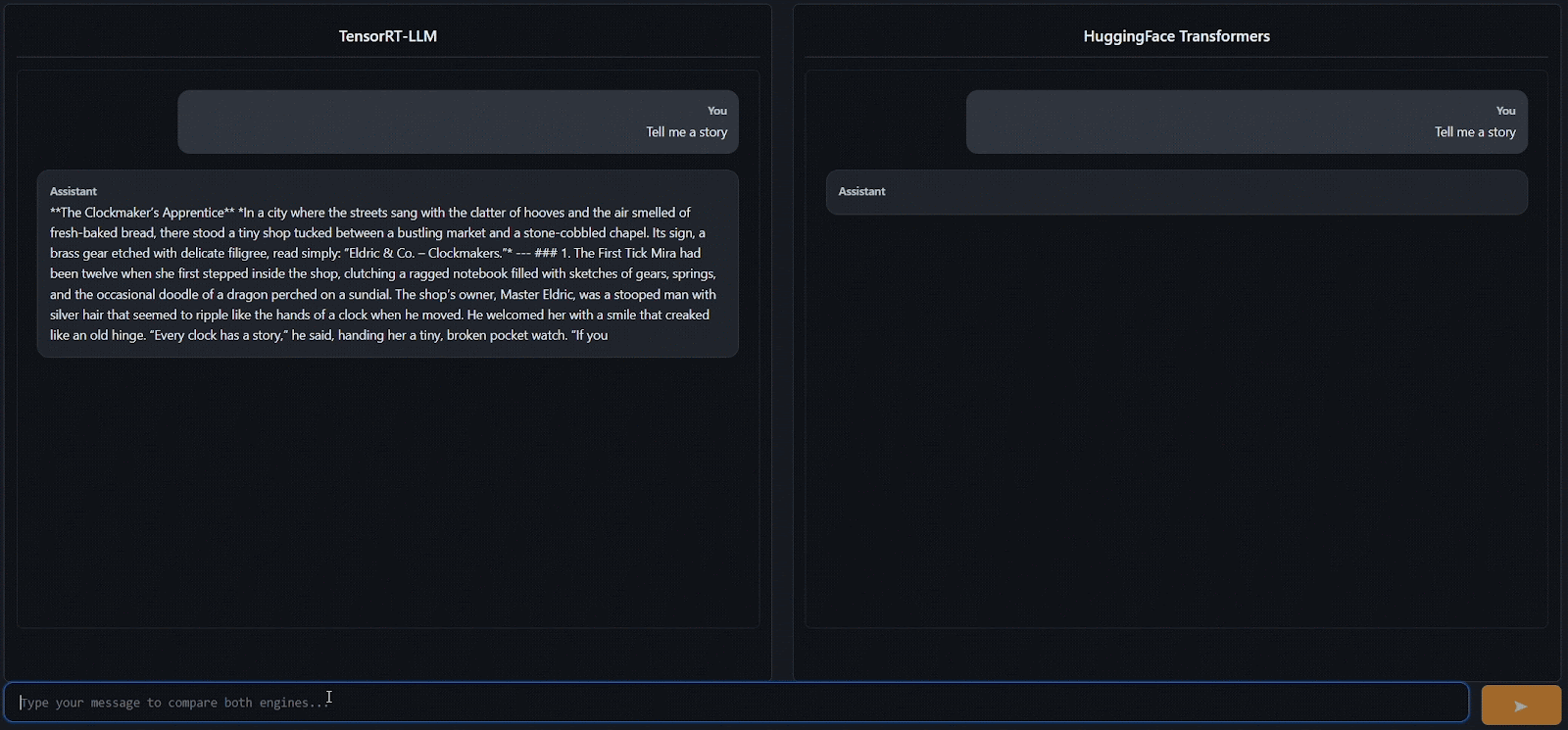This screenshot has width=1568, height=730.
Task: Select the TensorRT-LLM "Tell me a story" message
Action: pos(686,132)
